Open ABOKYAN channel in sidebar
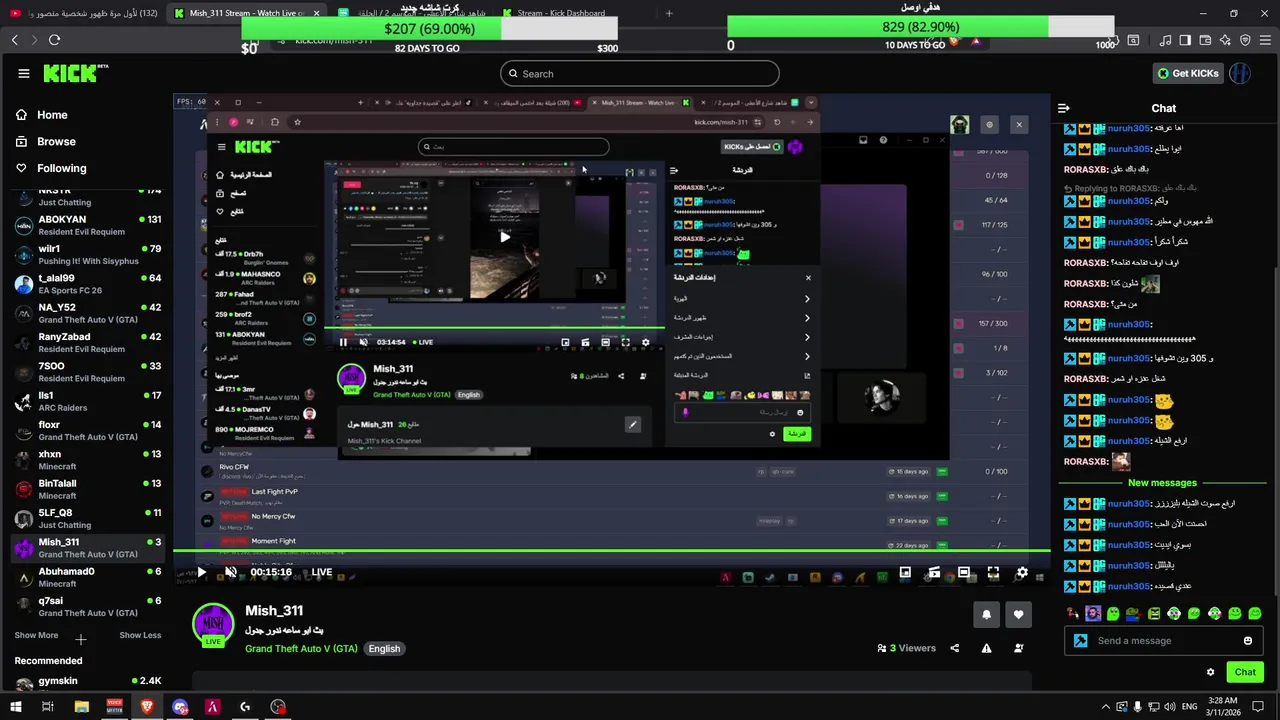The image size is (1280, 720). point(87,225)
